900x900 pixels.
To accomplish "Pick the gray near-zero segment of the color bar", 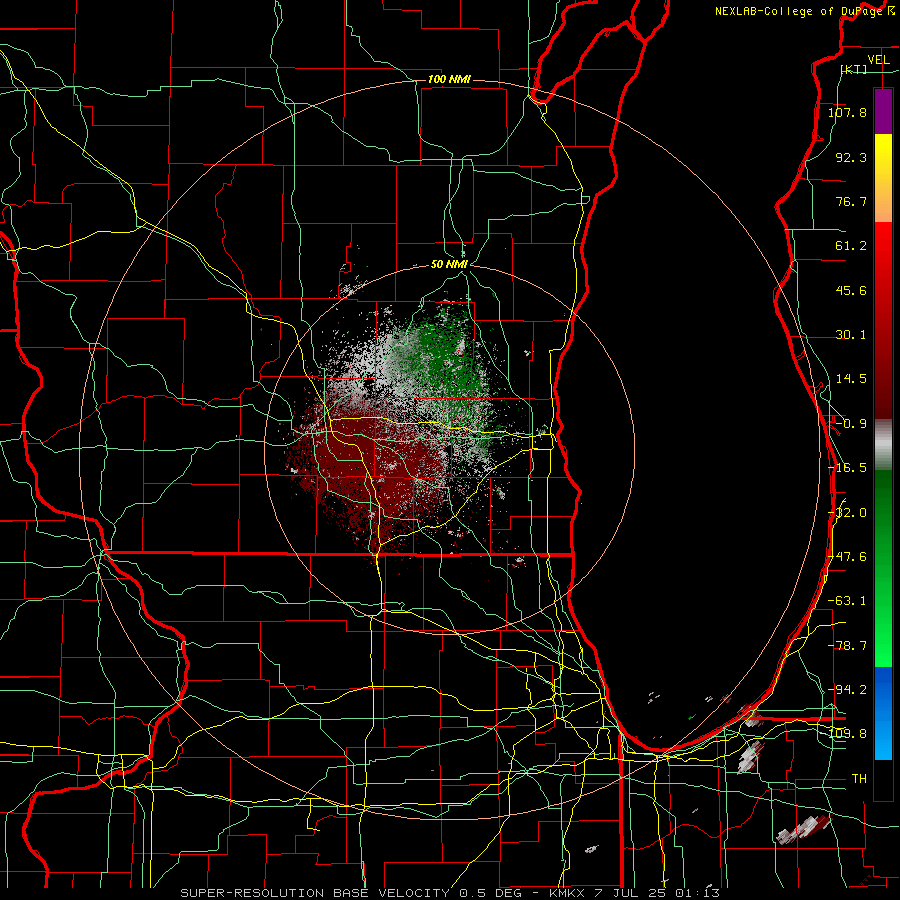I will click(883, 445).
